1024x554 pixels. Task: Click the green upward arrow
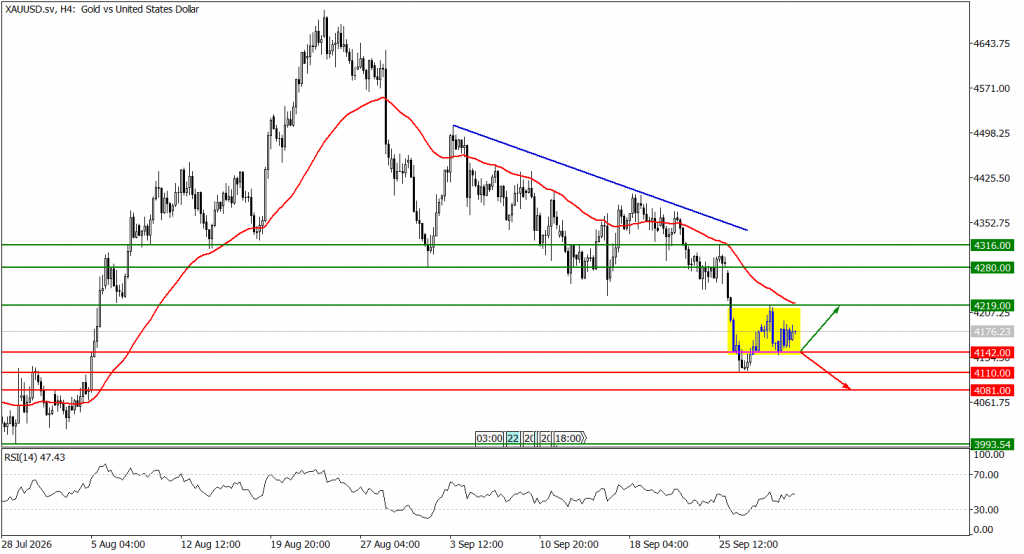click(x=820, y=327)
